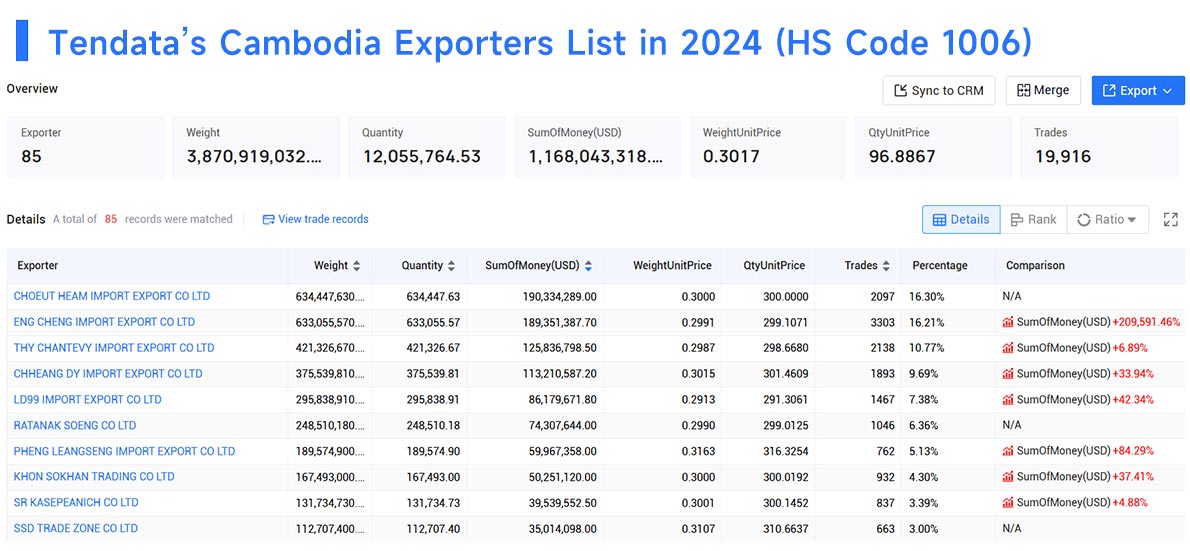Viewport: 1190px width, 551px height.
Task: Select the 295,838.91 quantity cell
Action: (433, 399)
